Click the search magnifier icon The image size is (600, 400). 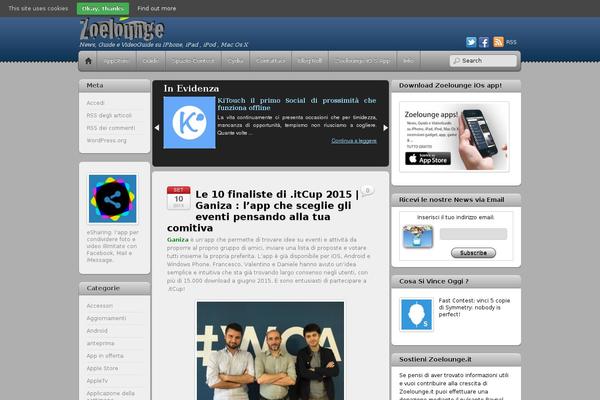coord(457,61)
